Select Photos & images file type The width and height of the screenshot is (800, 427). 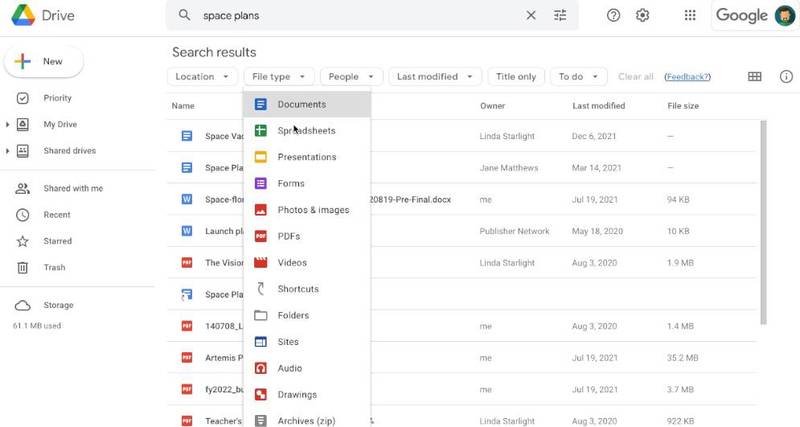(x=307, y=210)
